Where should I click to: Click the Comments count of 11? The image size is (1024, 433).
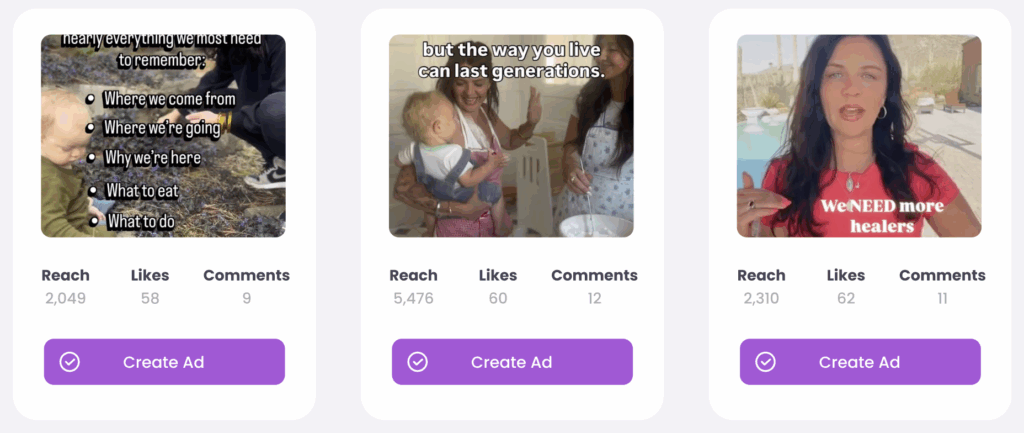942,298
